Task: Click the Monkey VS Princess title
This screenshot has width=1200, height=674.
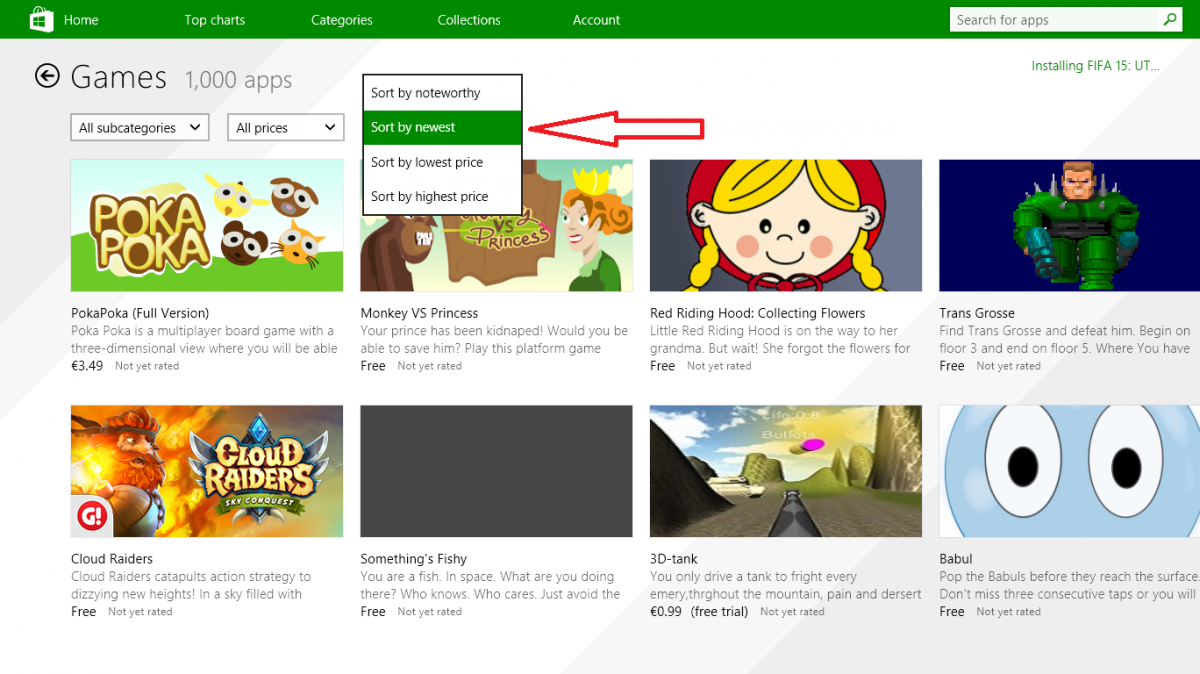Action: [419, 313]
